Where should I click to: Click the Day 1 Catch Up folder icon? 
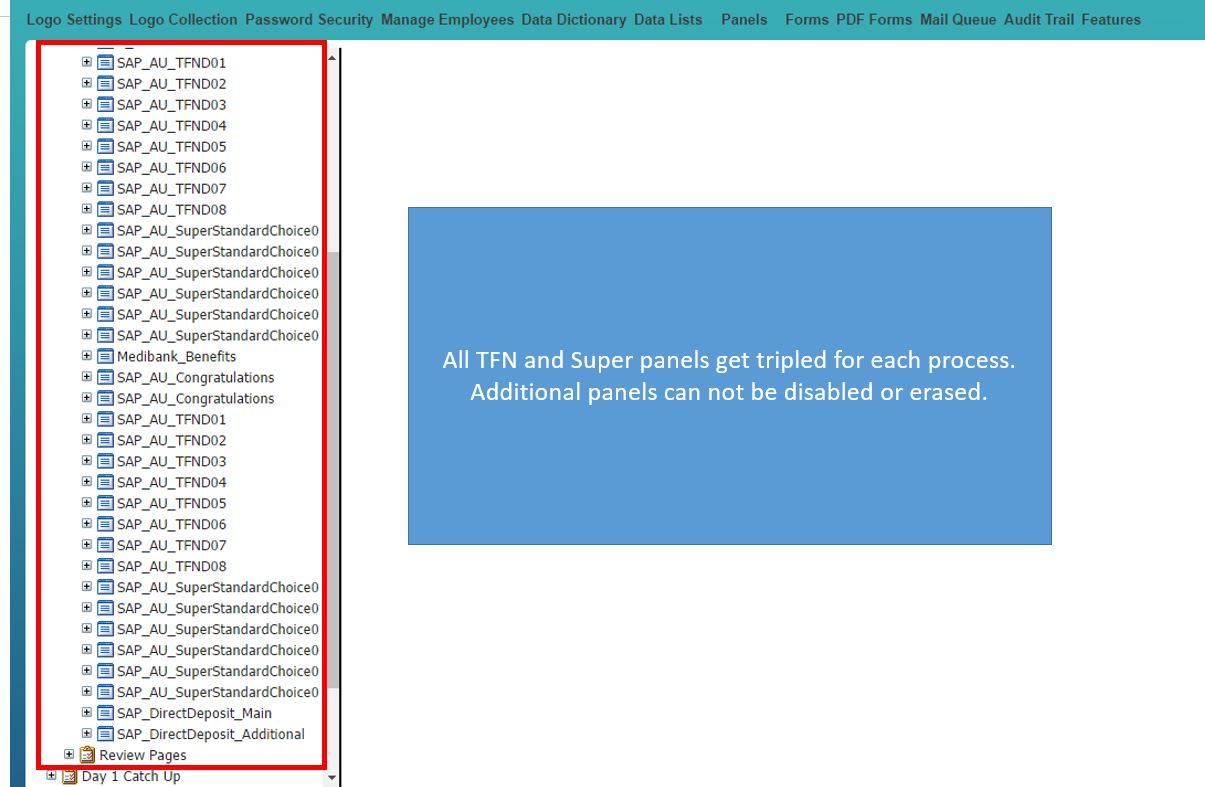[69, 776]
